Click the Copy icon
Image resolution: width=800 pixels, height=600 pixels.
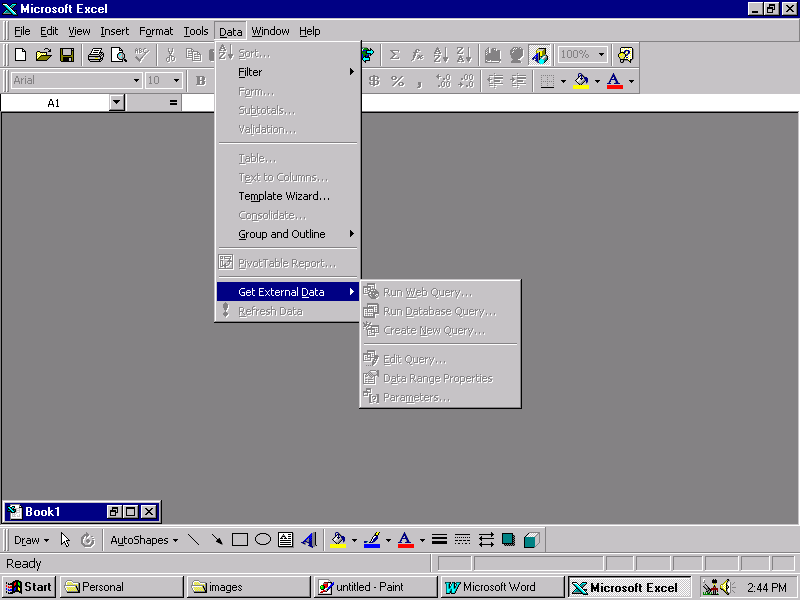coord(193,55)
